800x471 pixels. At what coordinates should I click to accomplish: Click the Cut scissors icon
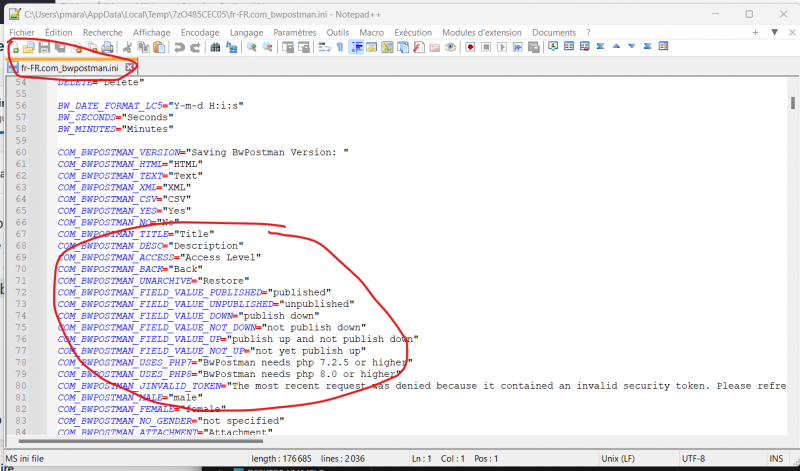(x=127, y=47)
